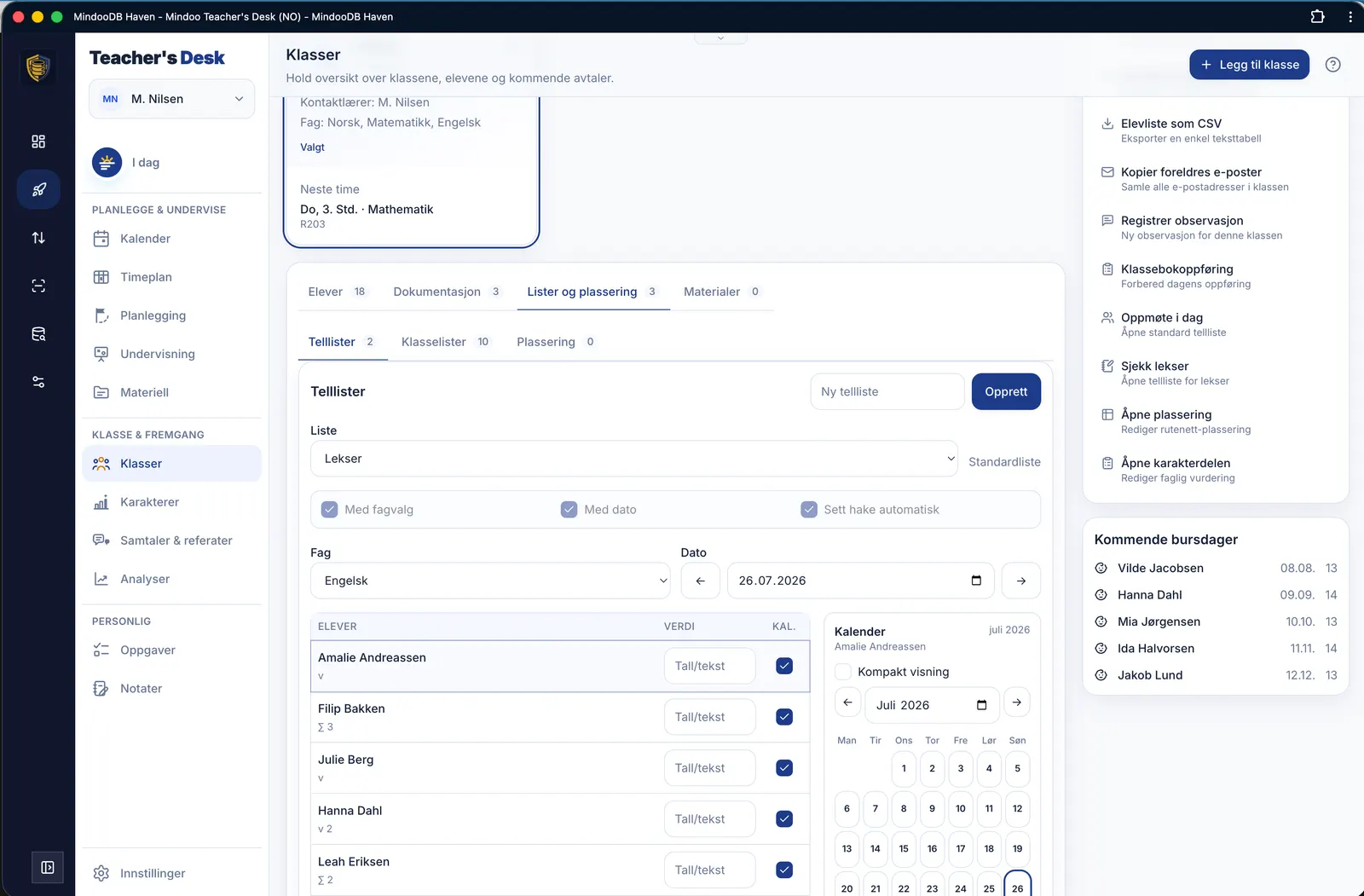Viewport: 1364px width, 896px height.
Task: Click the Ny telliste input field
Action: coord(887,391)
